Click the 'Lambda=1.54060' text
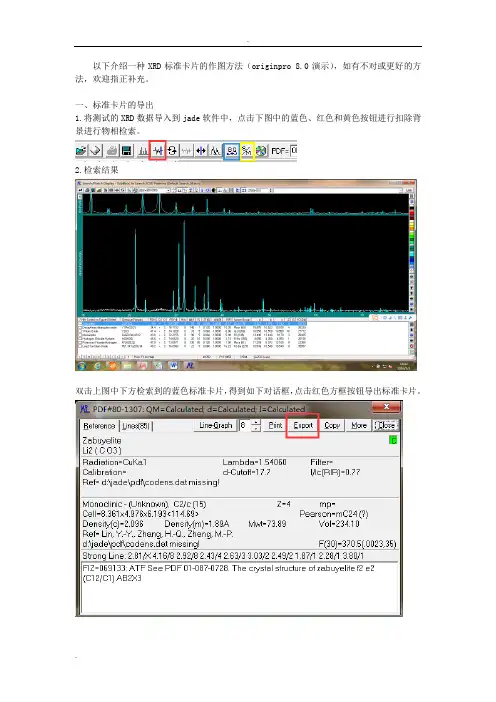The height and width of the screenshot is (702, 496). click(x=254, y=462)
